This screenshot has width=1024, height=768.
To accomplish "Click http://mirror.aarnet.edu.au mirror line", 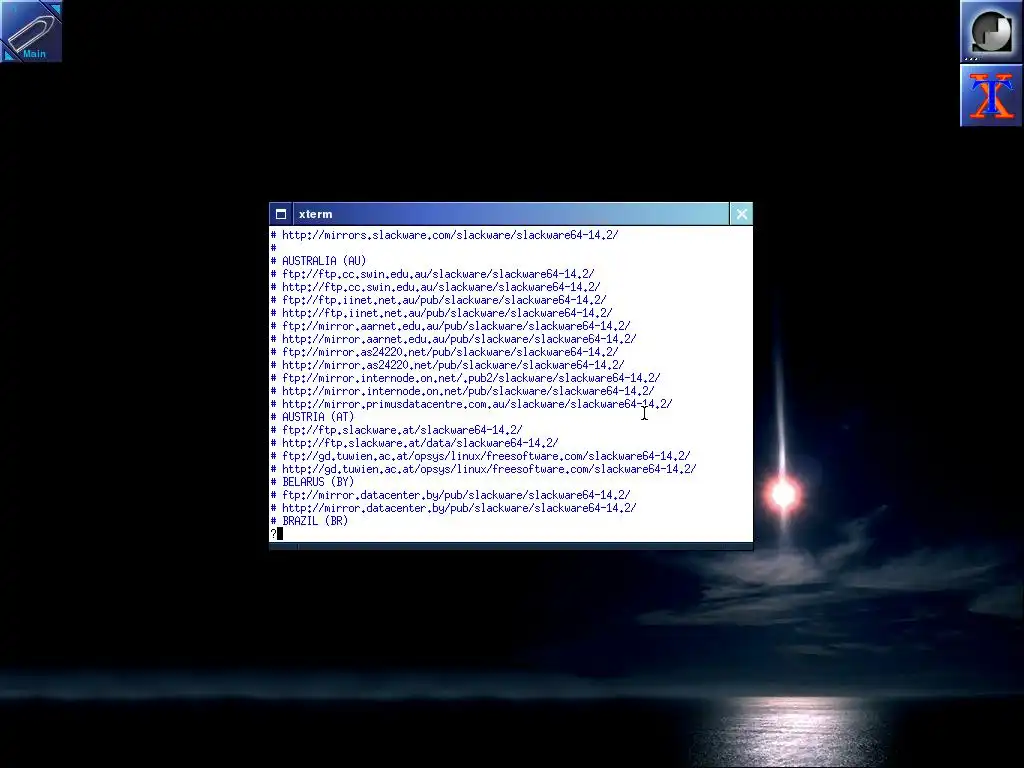I will click(x=453, y=339).
